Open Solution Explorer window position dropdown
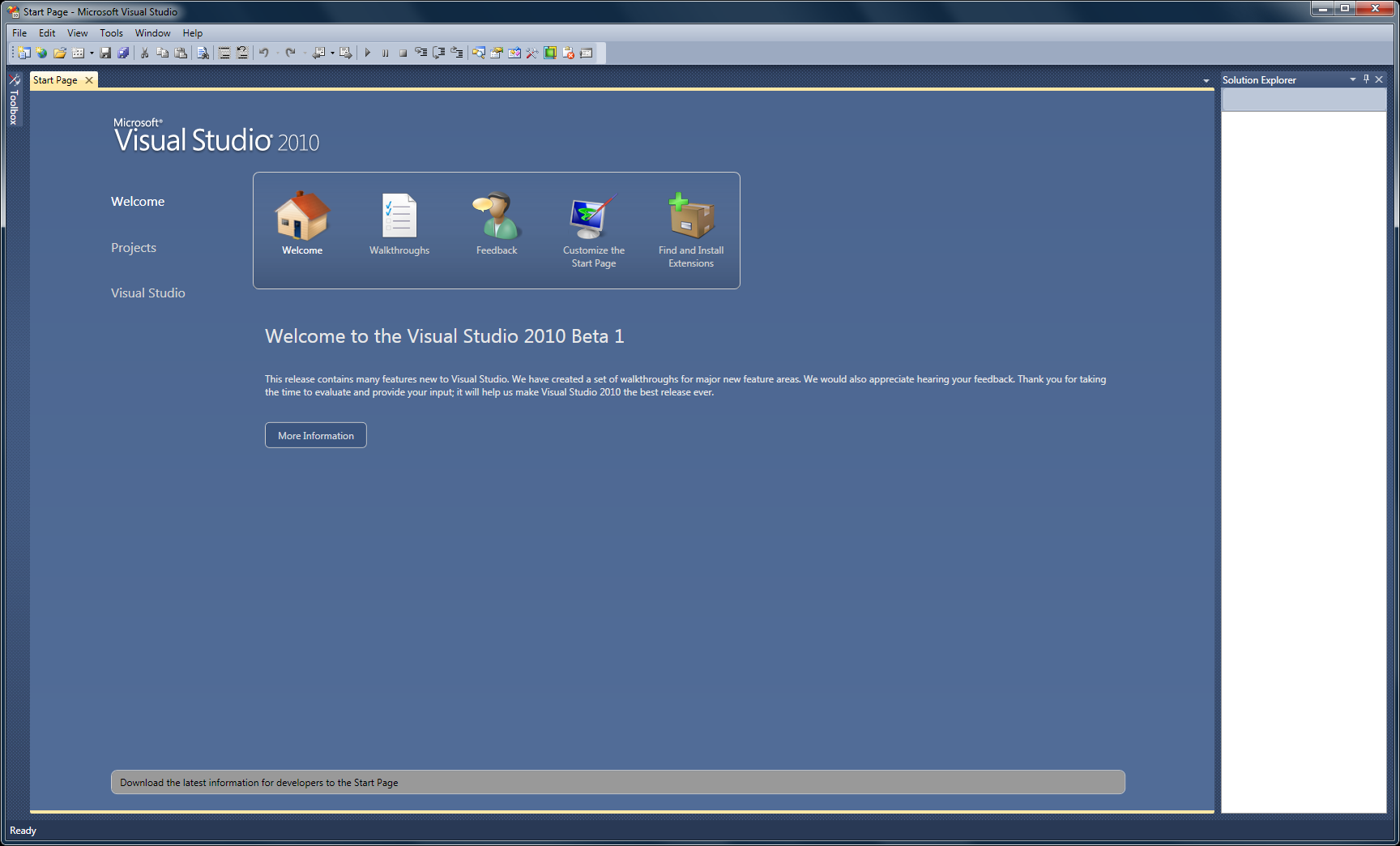The height and width of the screenshot is (846, 1400). [1352, 79]
